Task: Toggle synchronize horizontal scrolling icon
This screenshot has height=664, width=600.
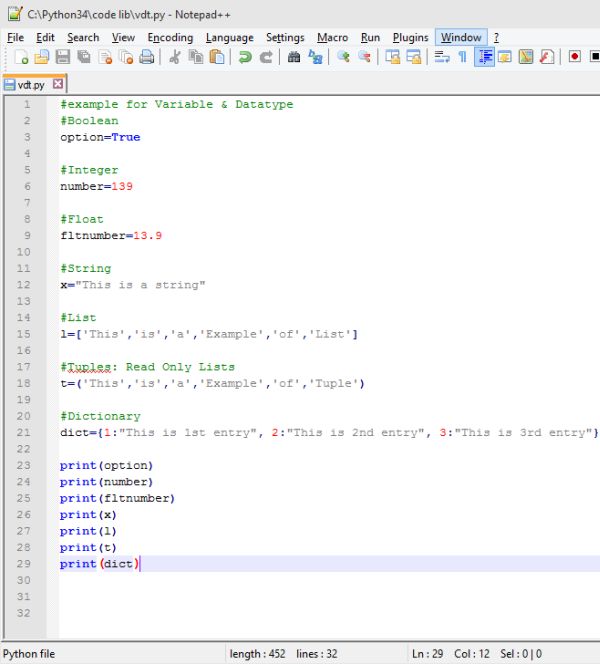Action: click(413, 56)
